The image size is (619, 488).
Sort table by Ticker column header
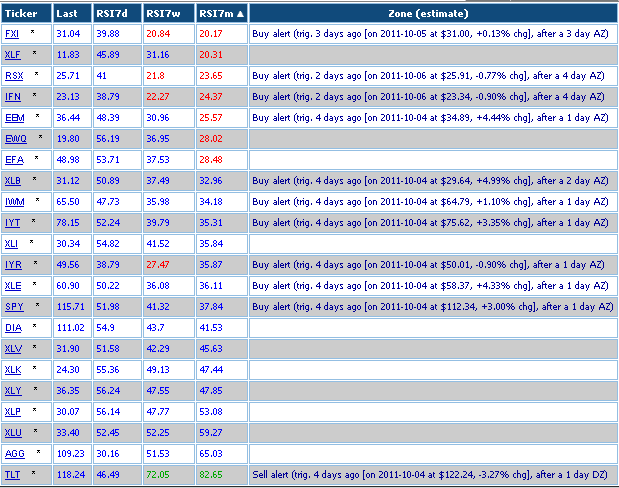tap(21, 13)
